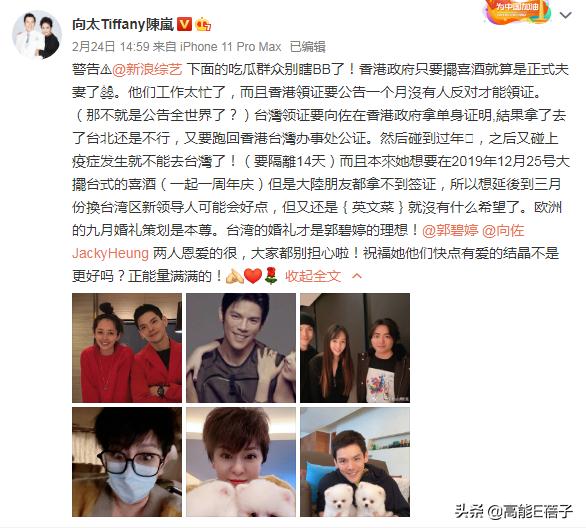This screenshot has height=532, width=586.
Task: Click the rose emoji in post
Action: (271, 276)
